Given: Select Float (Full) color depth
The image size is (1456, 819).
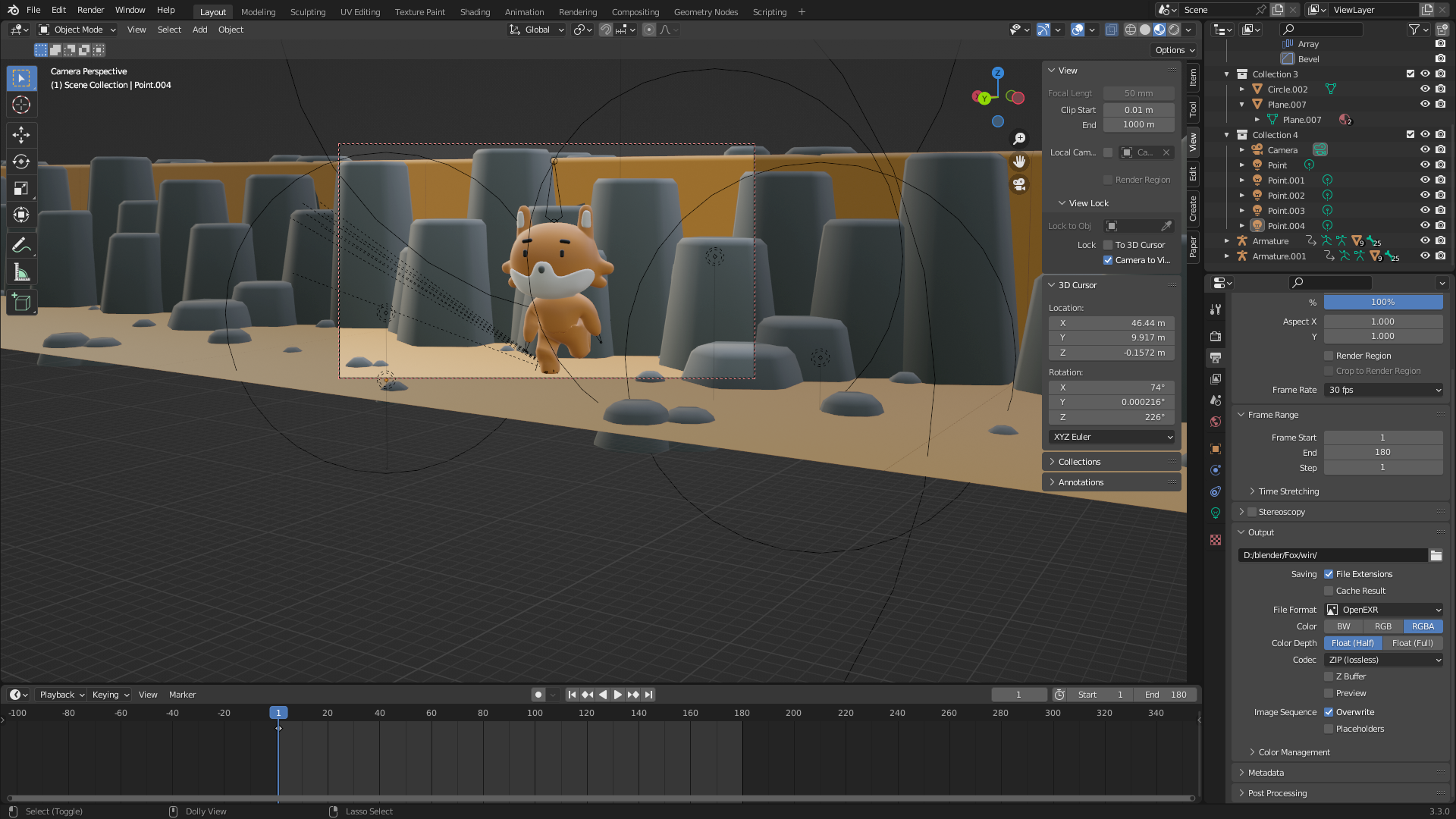Looking at the screenshot, I should click(1412, 643).
